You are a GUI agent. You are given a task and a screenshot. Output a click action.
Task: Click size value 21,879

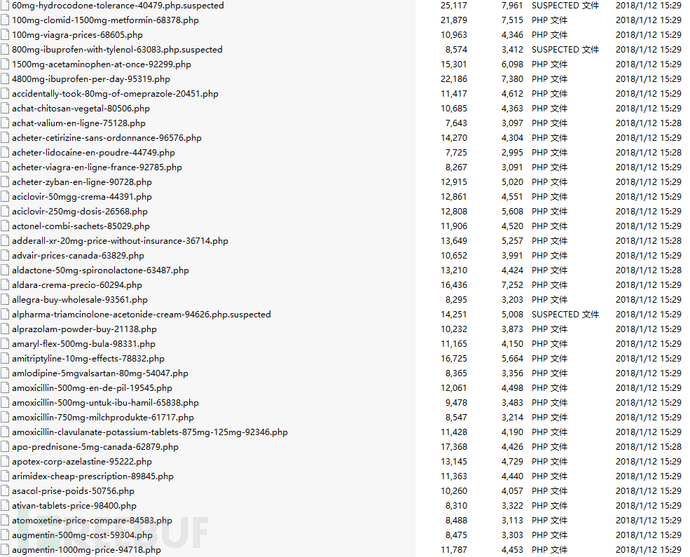click(454, 20)
